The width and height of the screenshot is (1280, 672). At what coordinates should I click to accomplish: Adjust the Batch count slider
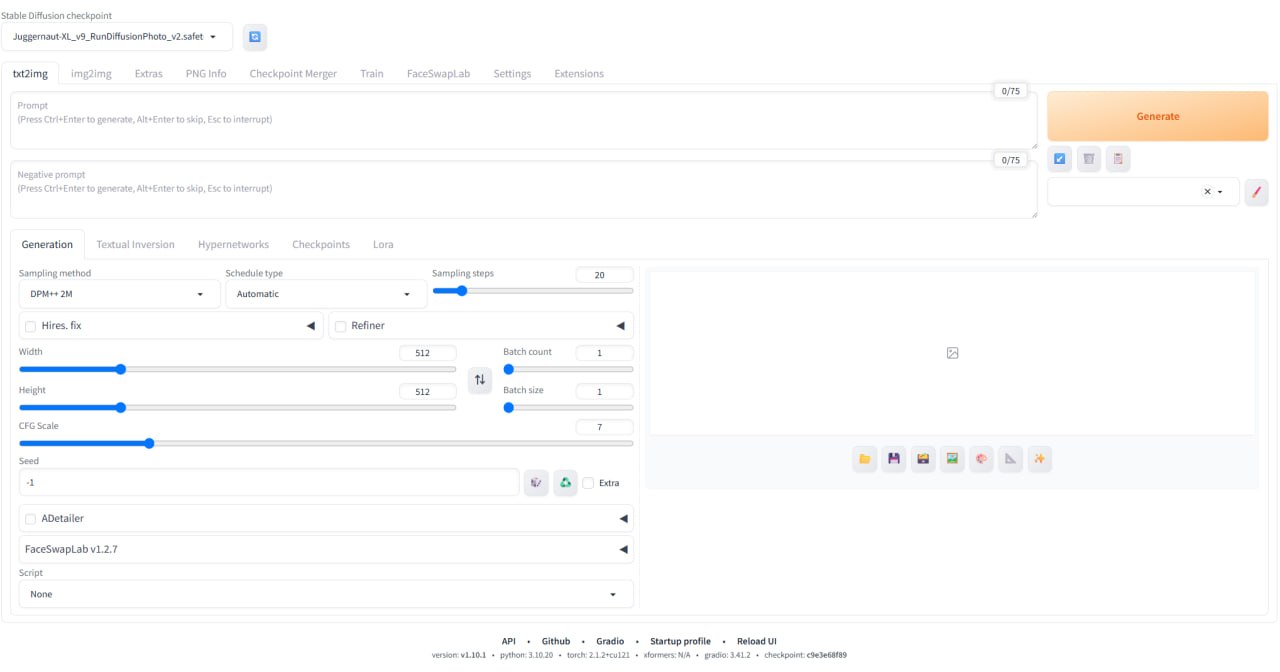tap(568, 369)
